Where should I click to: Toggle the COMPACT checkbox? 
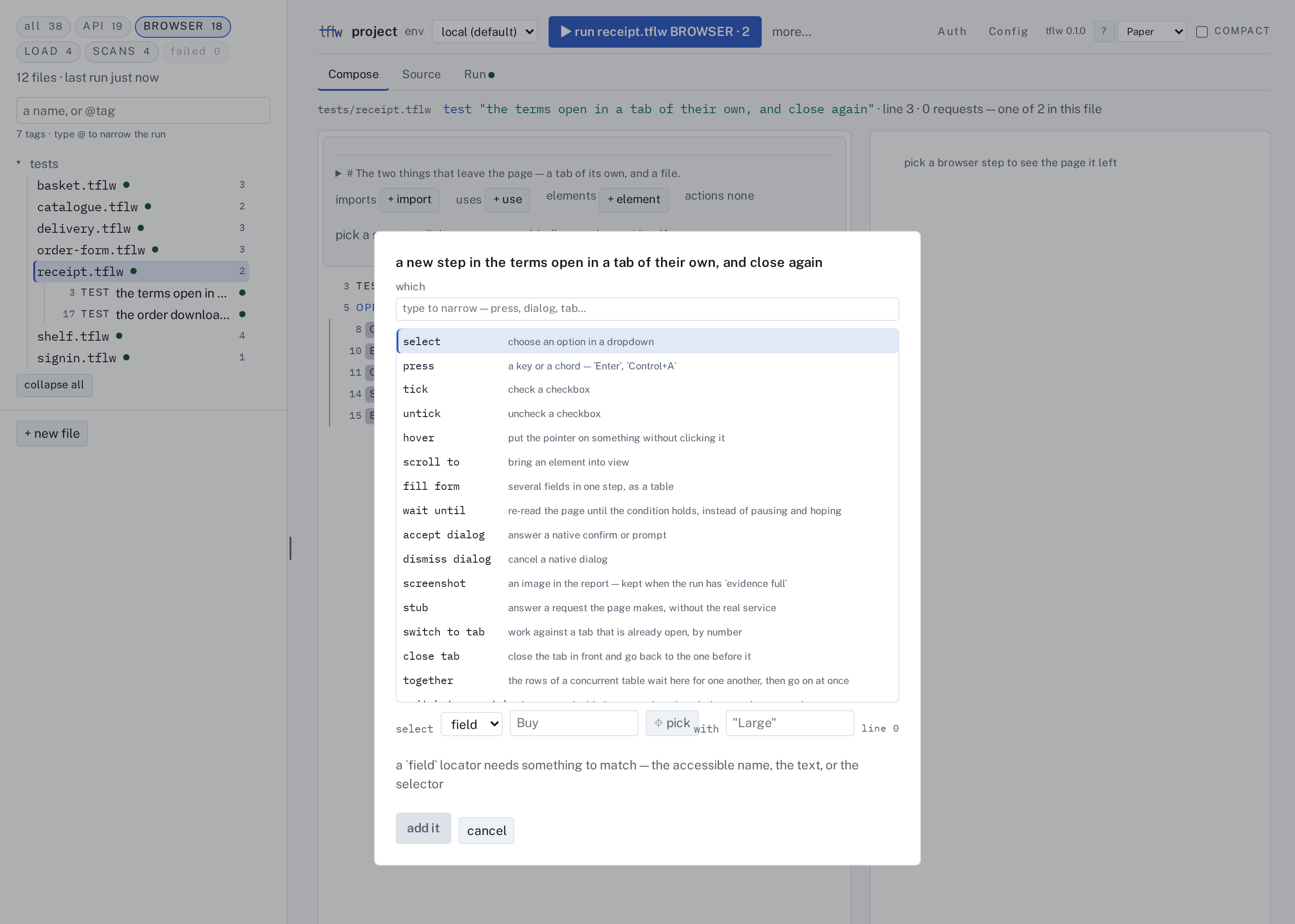[1201, 32]
